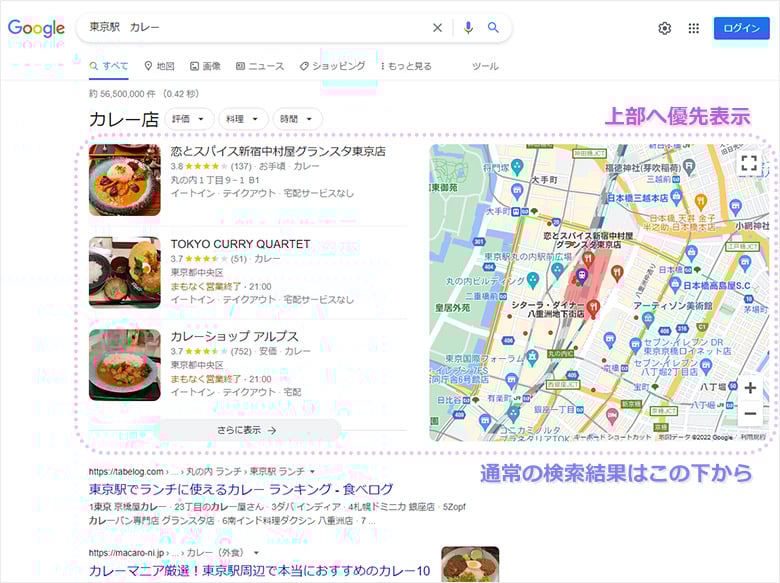Open the ツール options
780x583 pixels.
[485, 66]
